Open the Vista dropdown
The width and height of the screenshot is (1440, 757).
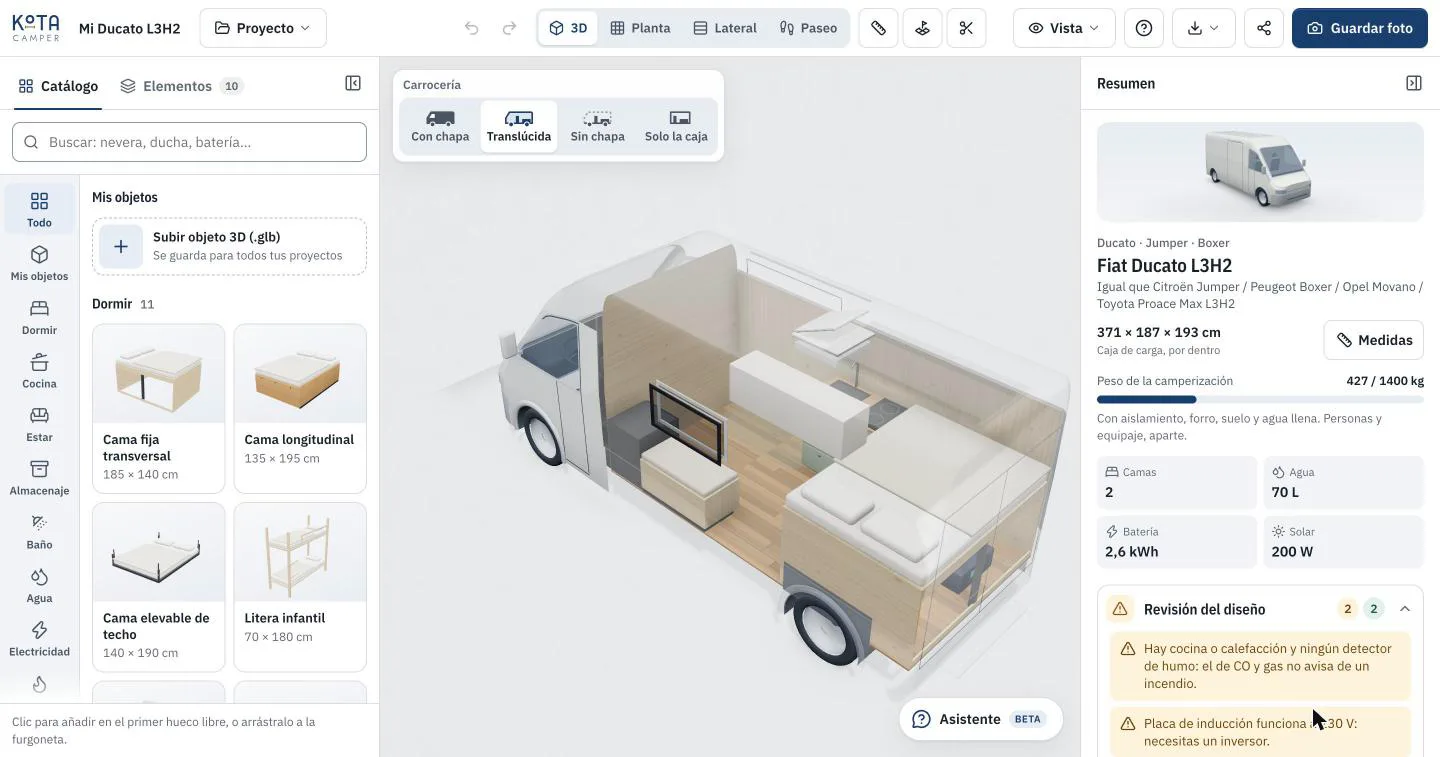(x=1064, y=28)
